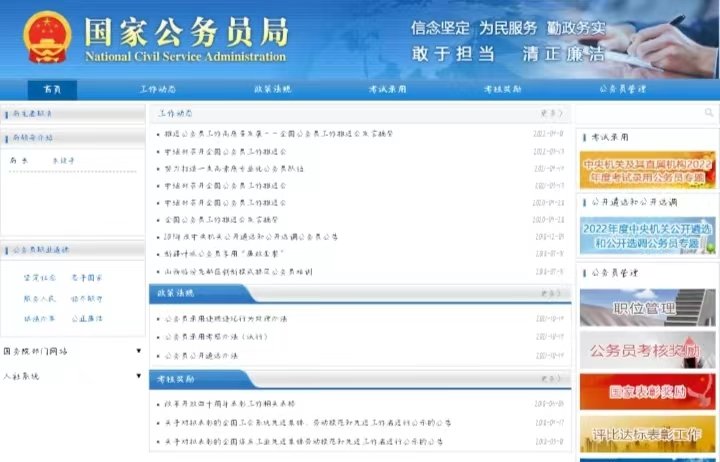Image resolution: width=720 pixels, height=462 pixels.
Task: Open the 考核奖励 navigation tab
Action: coord(502,89)
